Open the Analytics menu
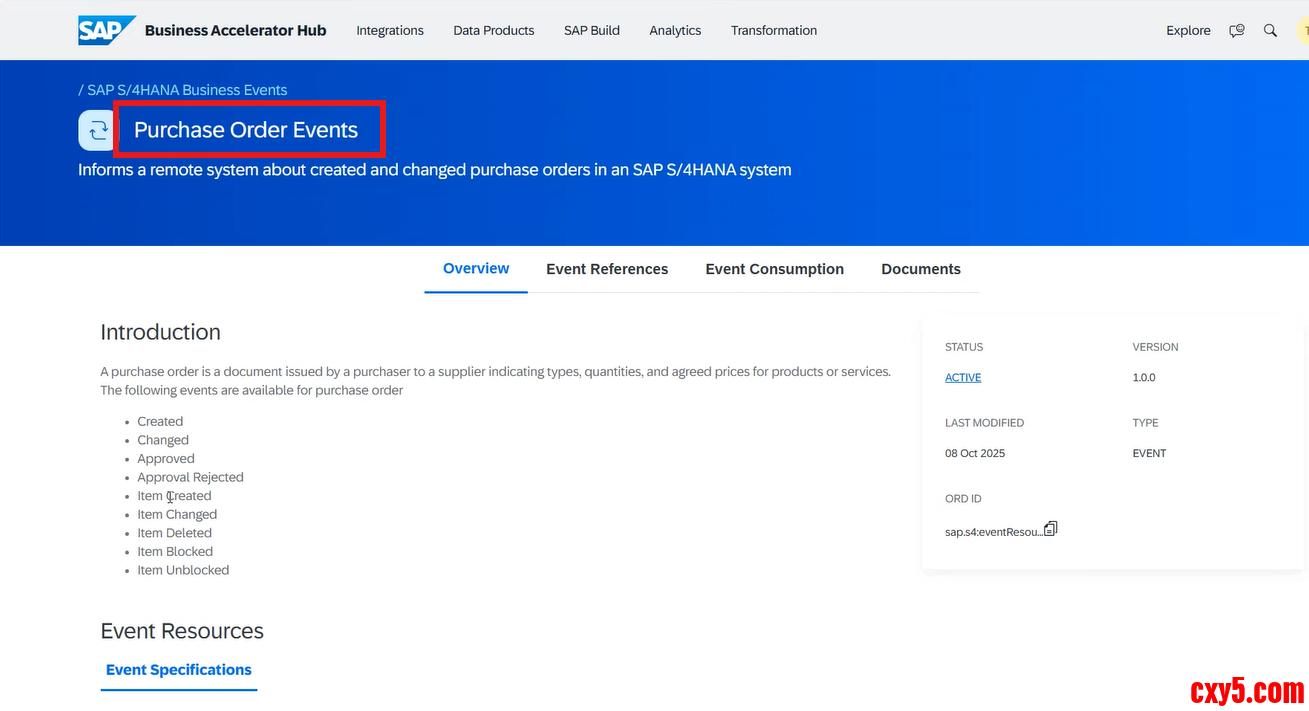 coord(675,31)
